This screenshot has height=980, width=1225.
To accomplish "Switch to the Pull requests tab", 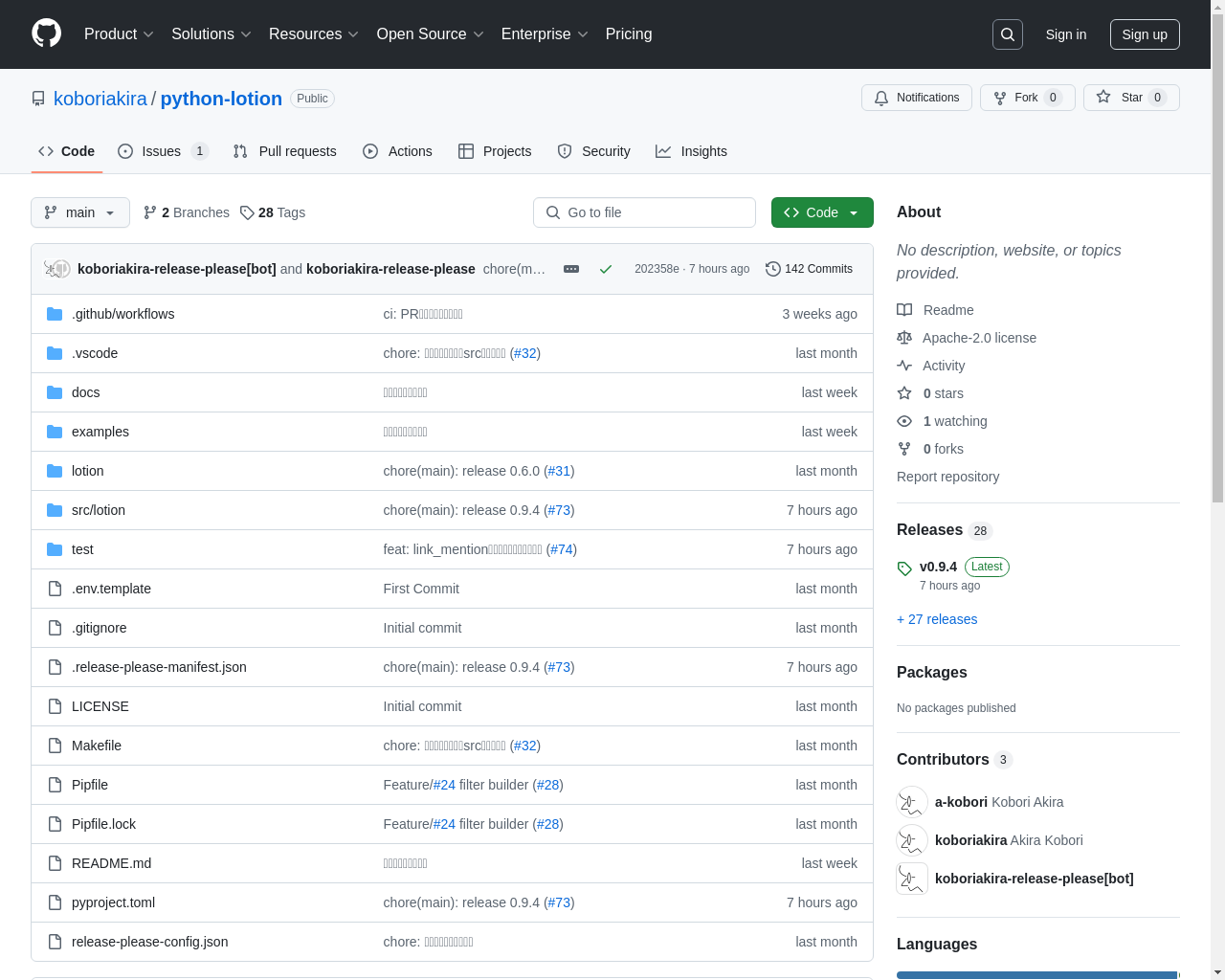I will (285, 151).
